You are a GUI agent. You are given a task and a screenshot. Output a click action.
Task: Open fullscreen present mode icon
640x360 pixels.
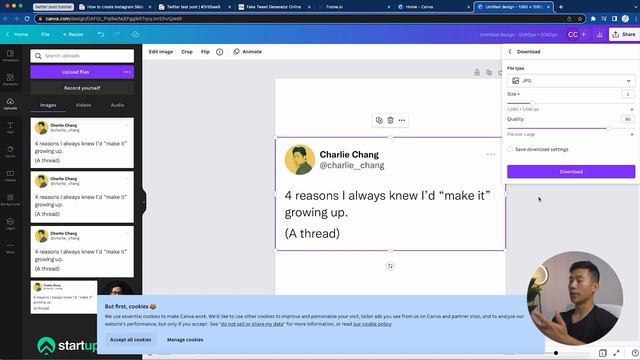click(616, 353)
